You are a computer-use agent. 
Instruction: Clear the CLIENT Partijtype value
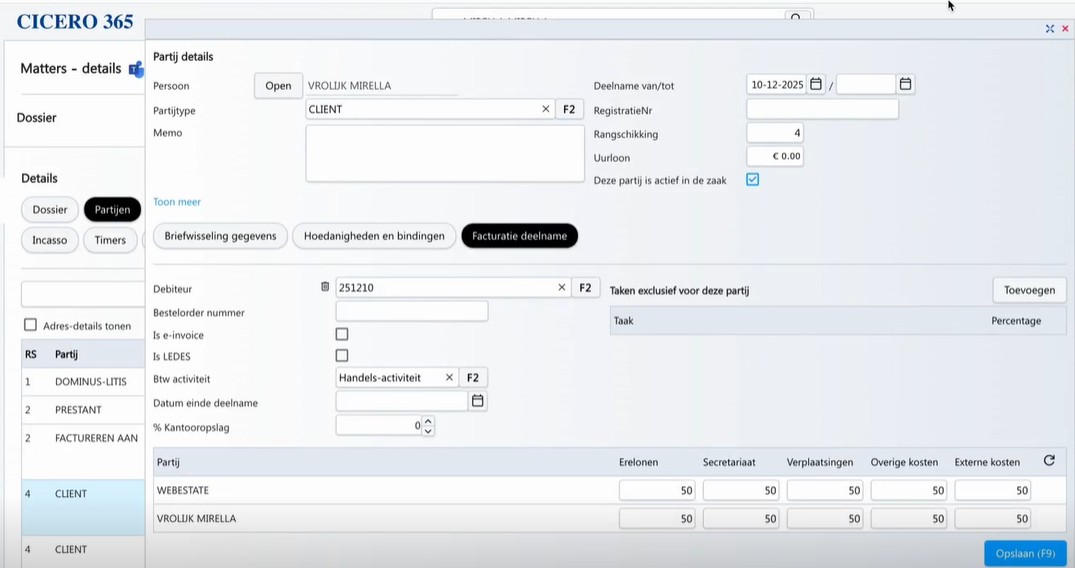point(546,109)
